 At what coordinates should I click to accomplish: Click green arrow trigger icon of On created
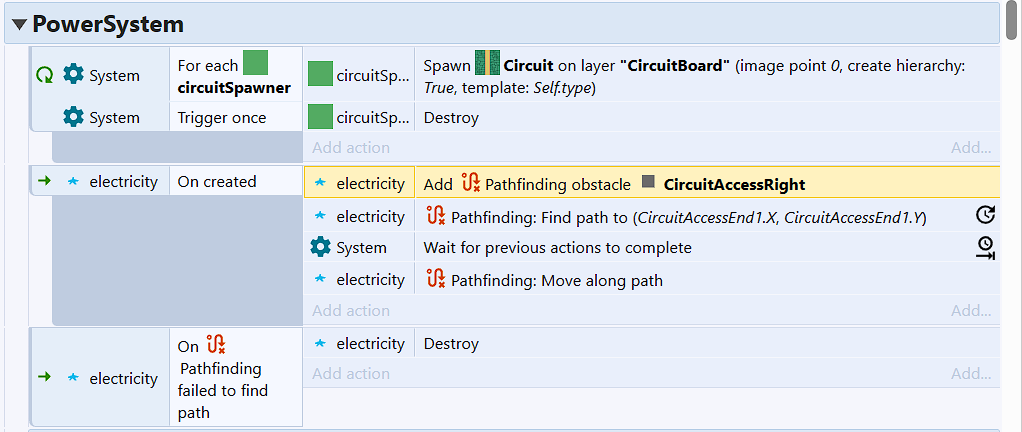click(x=44, y=182)
